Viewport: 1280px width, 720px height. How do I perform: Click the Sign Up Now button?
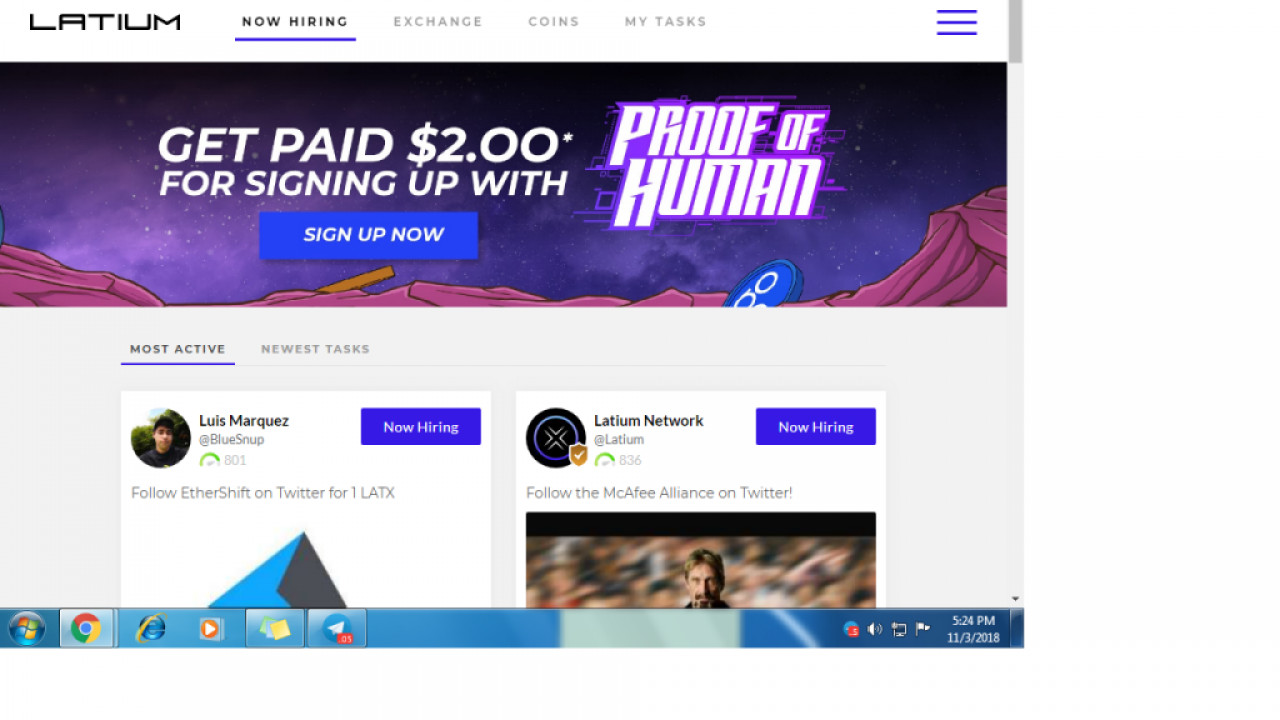369,235
